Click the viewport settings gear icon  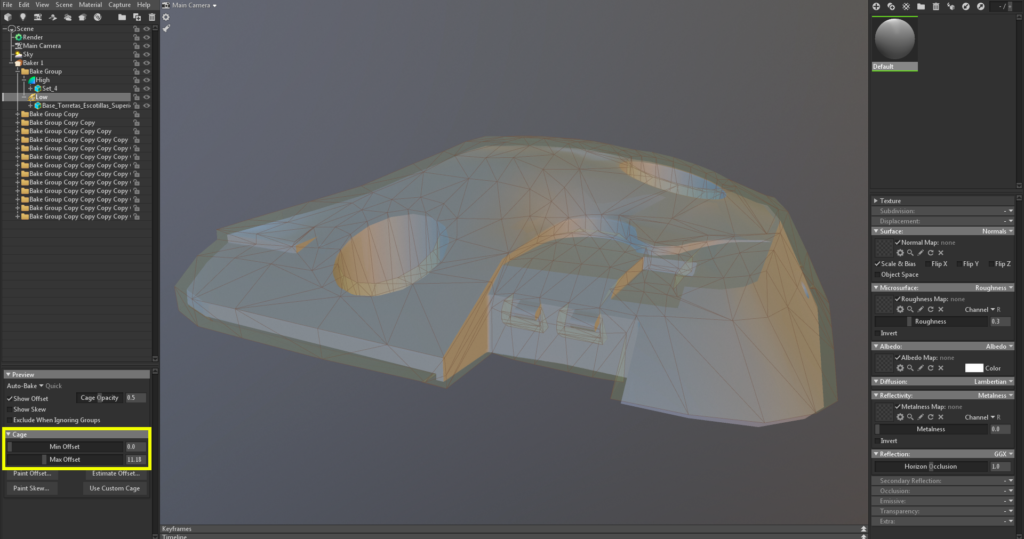tap(166, 17)
